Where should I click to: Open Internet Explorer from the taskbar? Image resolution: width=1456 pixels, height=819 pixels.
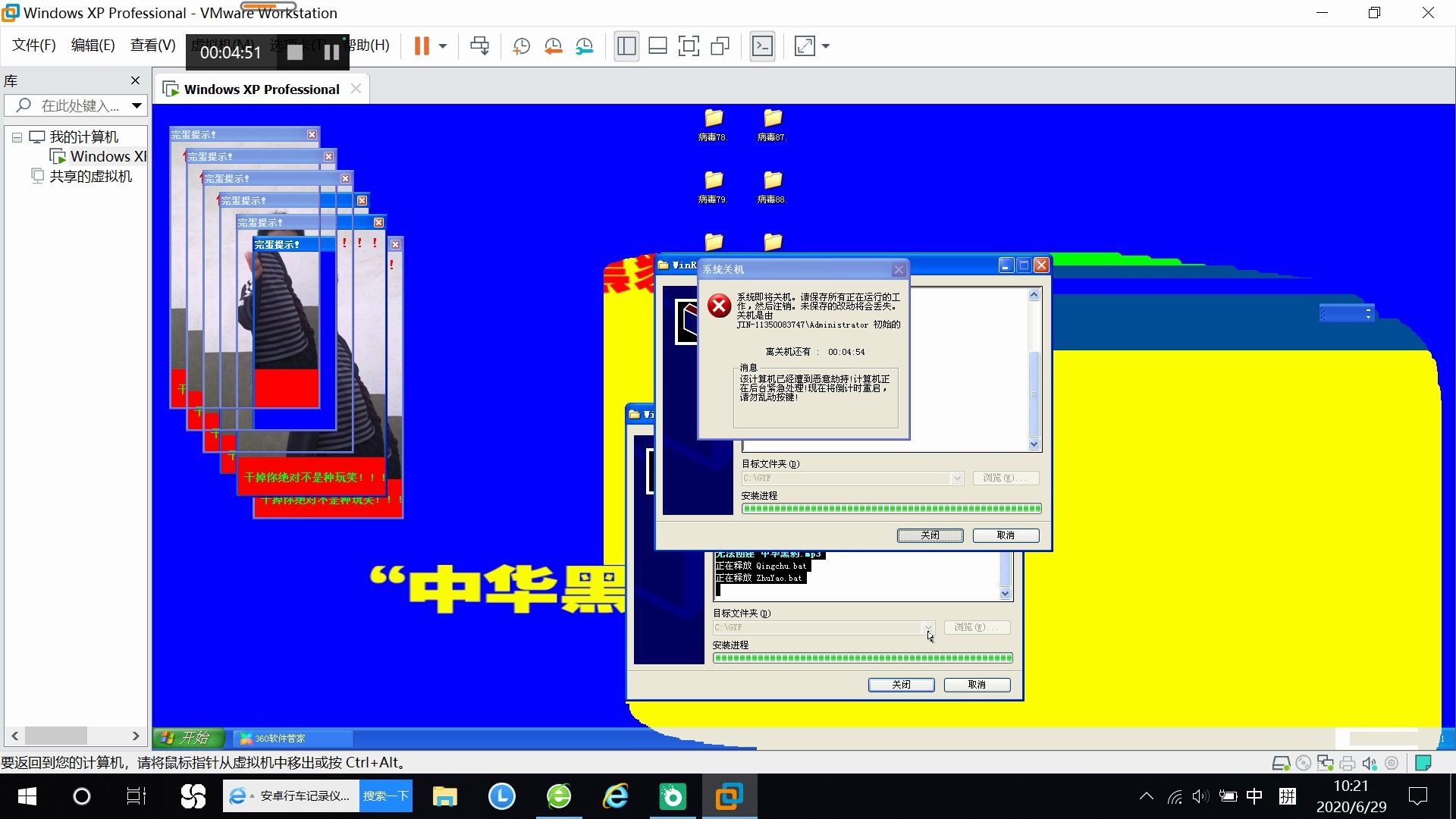615,796
